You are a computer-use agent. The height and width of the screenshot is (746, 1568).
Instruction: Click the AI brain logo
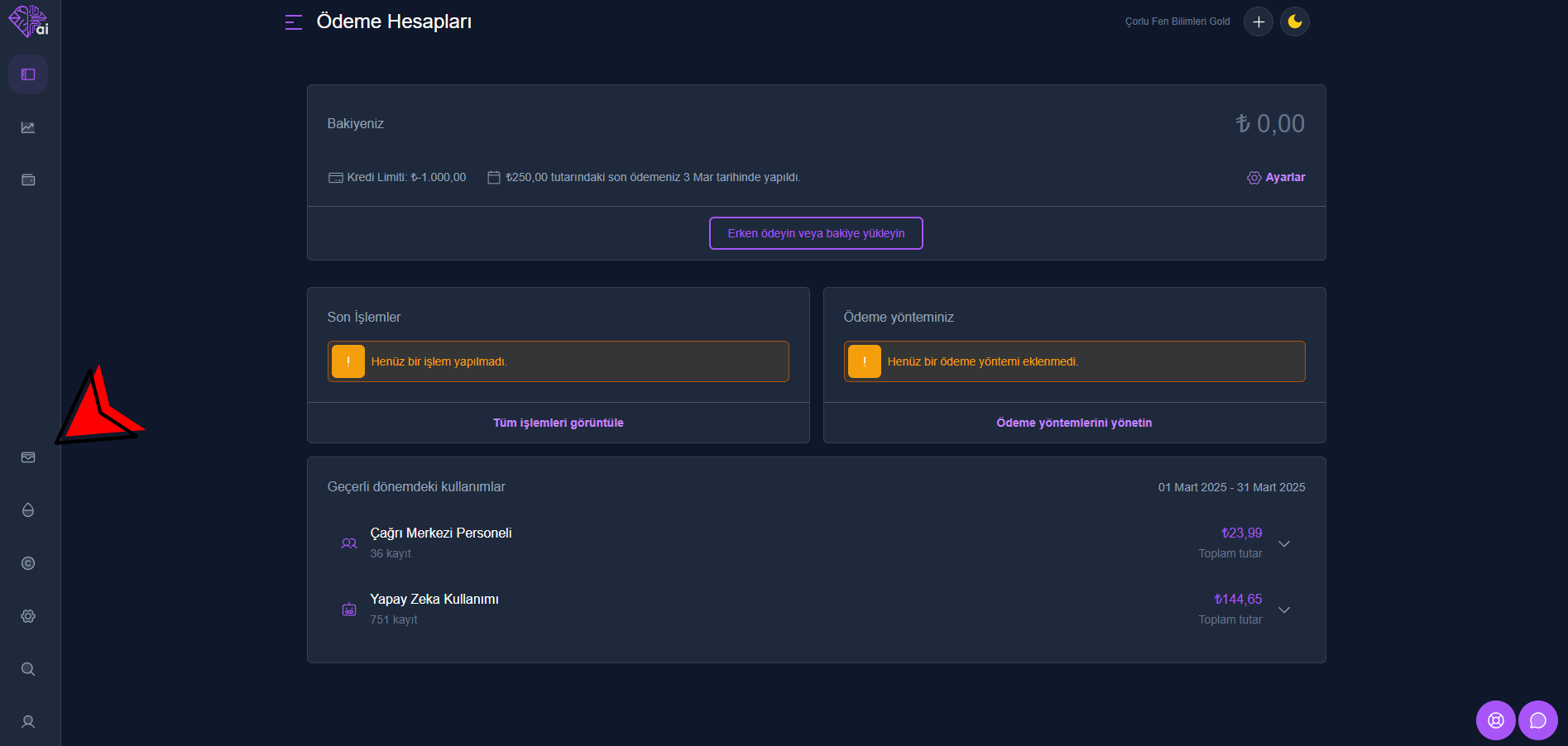pos(28,22)
